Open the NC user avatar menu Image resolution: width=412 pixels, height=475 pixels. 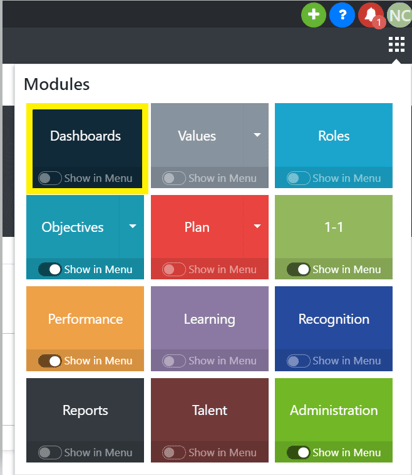(399, 15)
